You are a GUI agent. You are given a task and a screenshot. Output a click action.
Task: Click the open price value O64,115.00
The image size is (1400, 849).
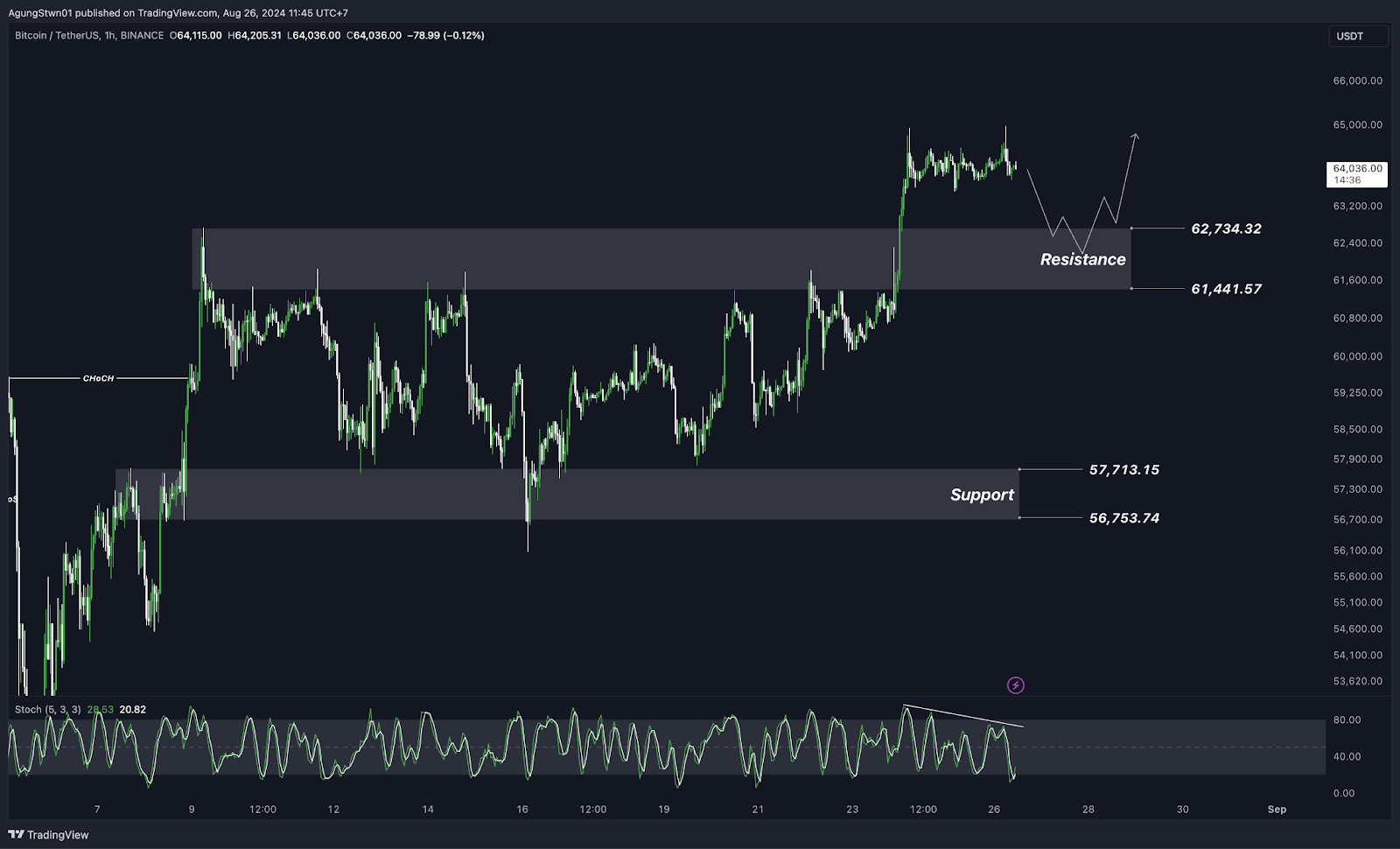195,36
